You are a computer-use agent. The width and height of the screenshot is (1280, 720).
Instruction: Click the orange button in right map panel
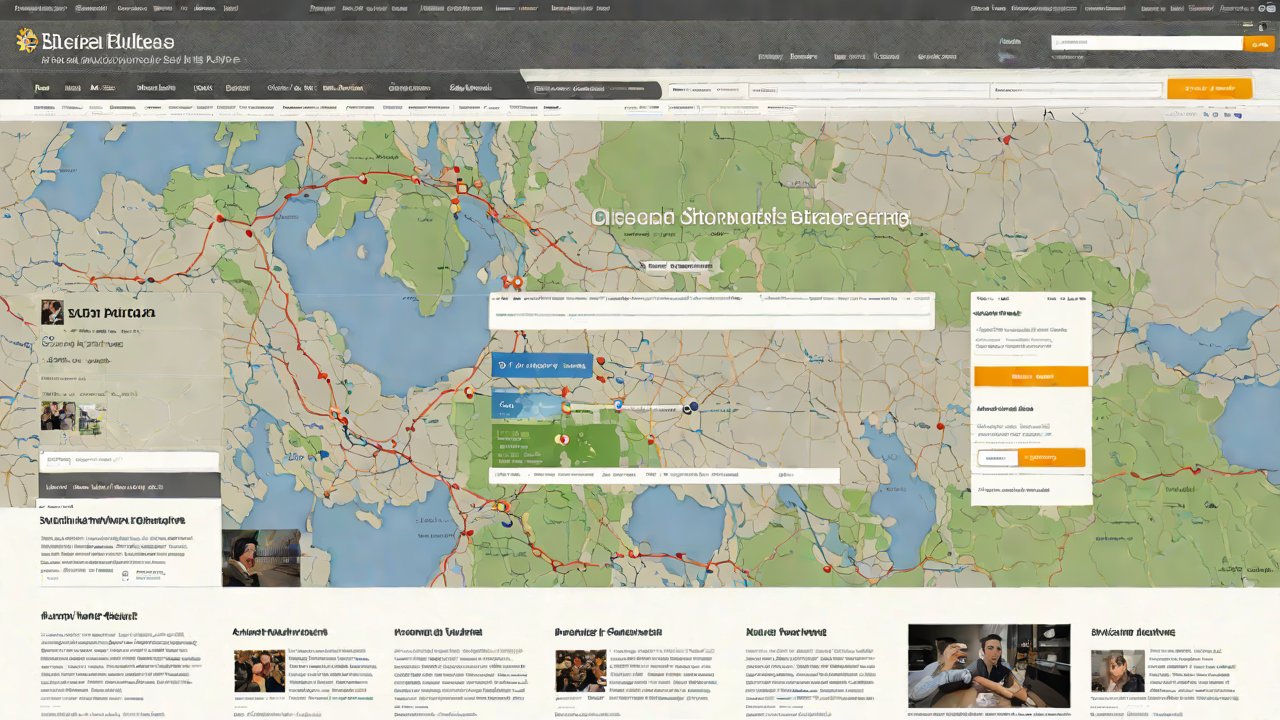(x=1030, y=376)
